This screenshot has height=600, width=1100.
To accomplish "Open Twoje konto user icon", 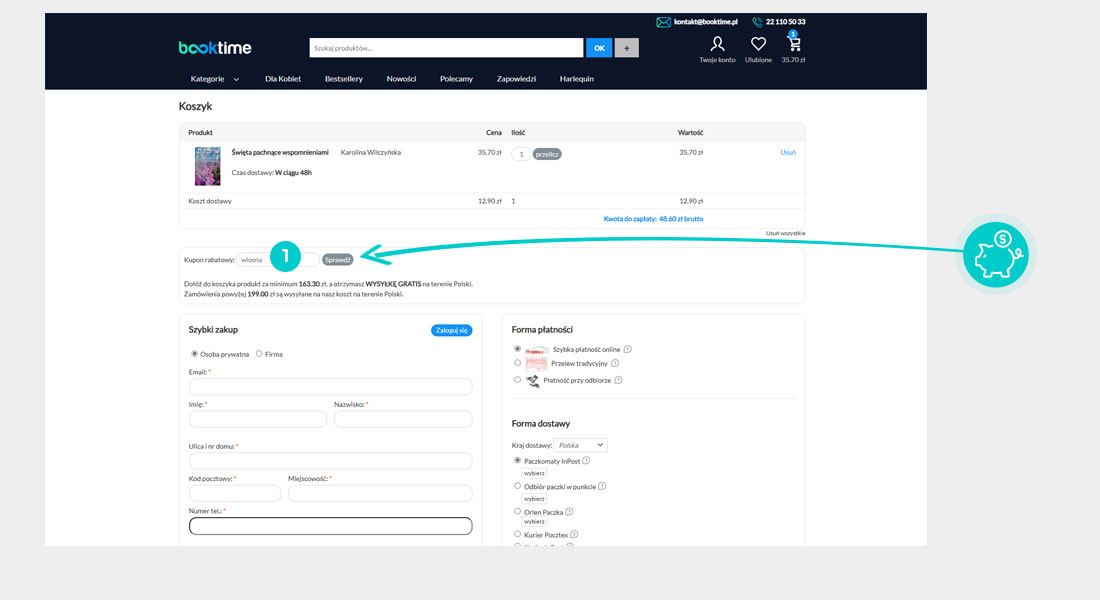I will 717,44.
